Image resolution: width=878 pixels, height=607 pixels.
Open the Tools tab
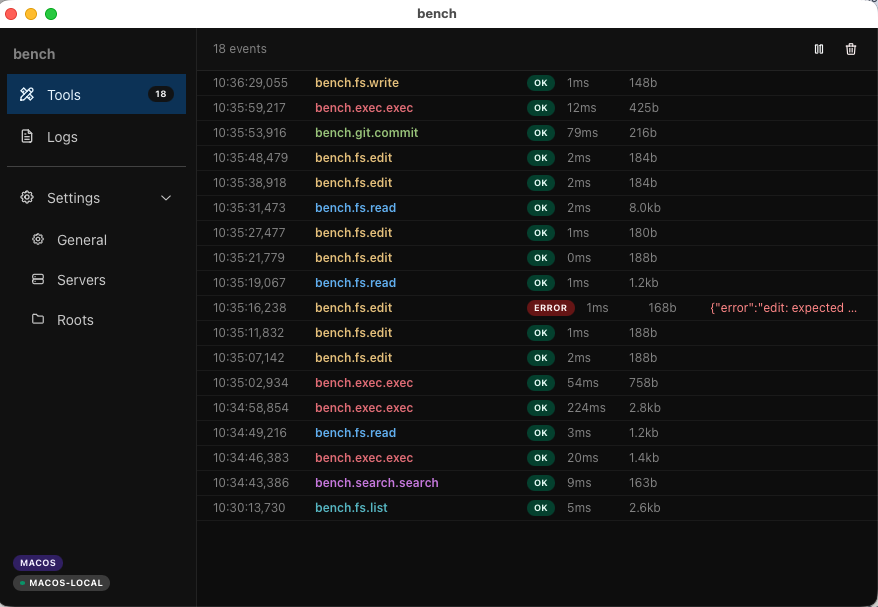[96, 94]
